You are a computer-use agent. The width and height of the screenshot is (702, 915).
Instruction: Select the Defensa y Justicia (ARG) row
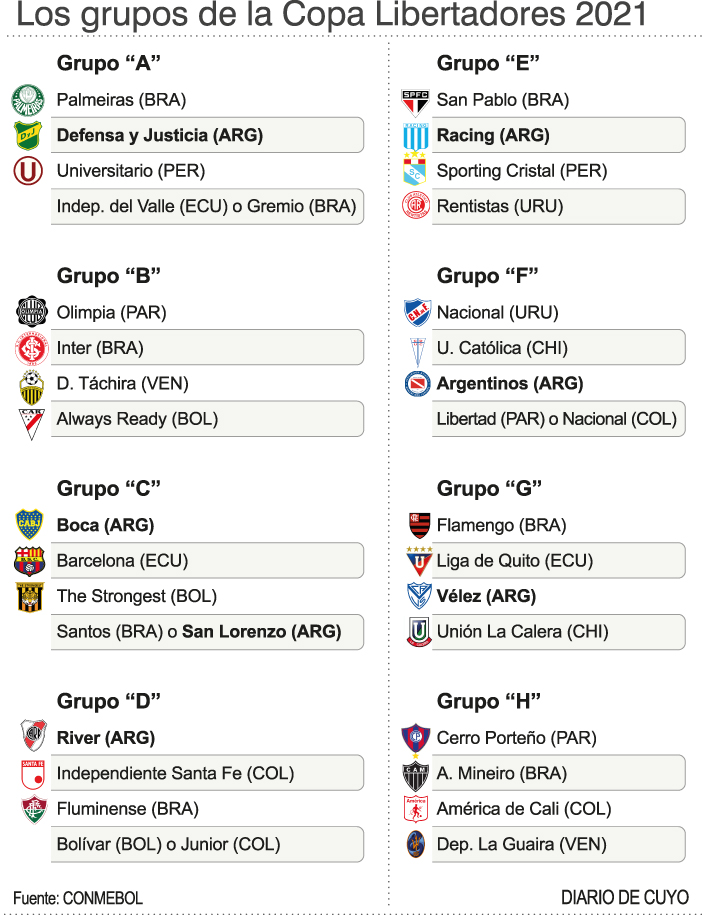(x=205, y=136)
